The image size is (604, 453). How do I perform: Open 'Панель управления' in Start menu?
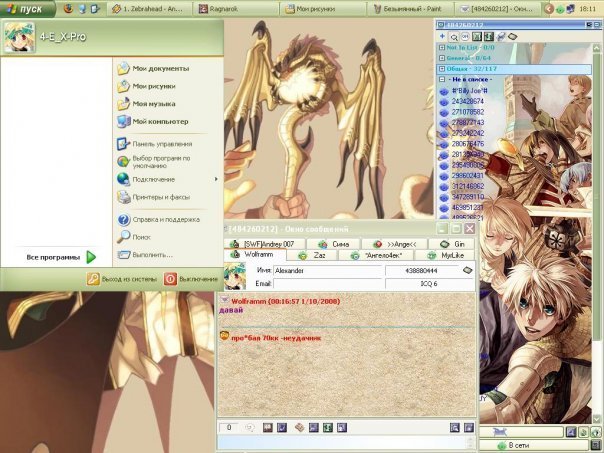158,143
